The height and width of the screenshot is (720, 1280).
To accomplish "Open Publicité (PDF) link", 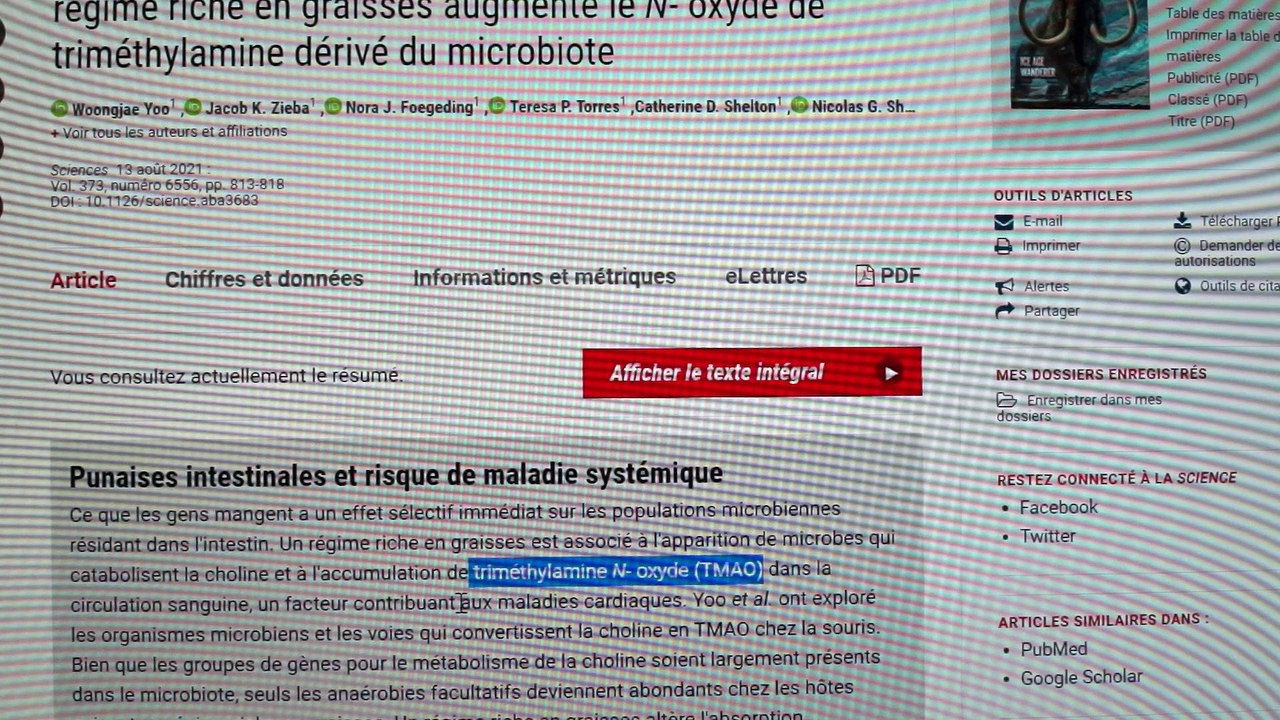I will pos(1212,78).
